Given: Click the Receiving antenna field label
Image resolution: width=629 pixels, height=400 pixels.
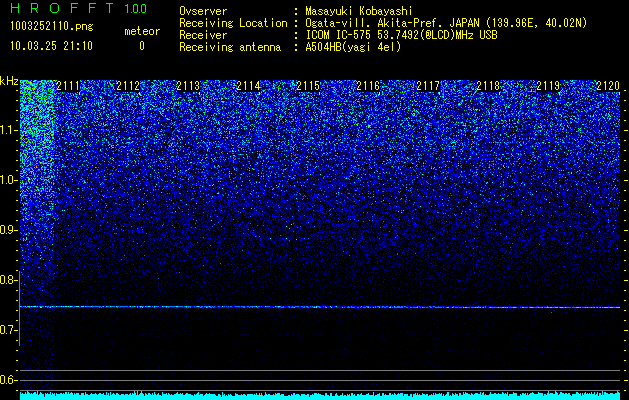Looking at the screenshot, I should pos(230,47).
